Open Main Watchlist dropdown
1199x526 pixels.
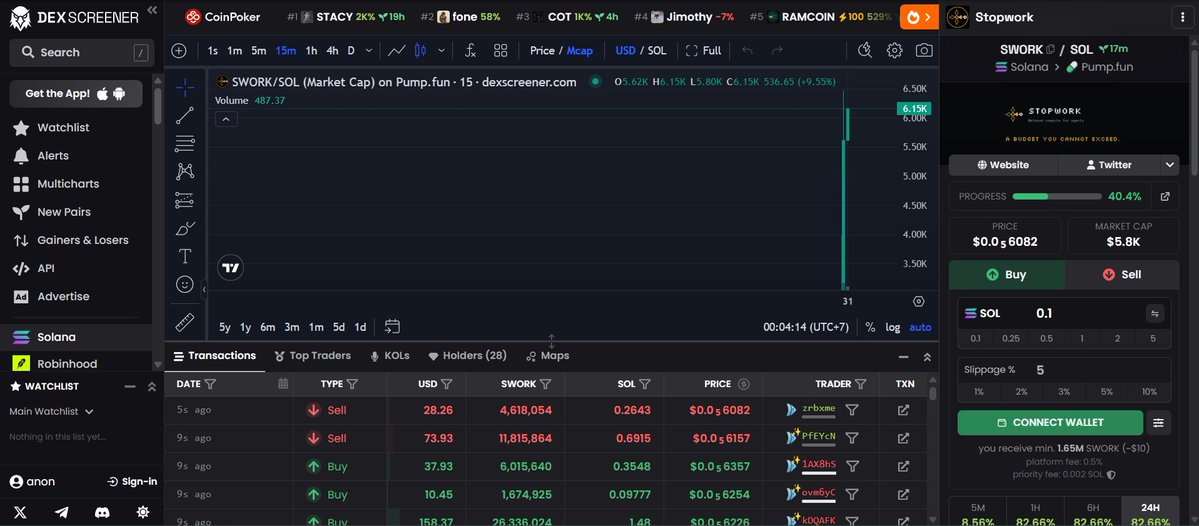point(51,411)
